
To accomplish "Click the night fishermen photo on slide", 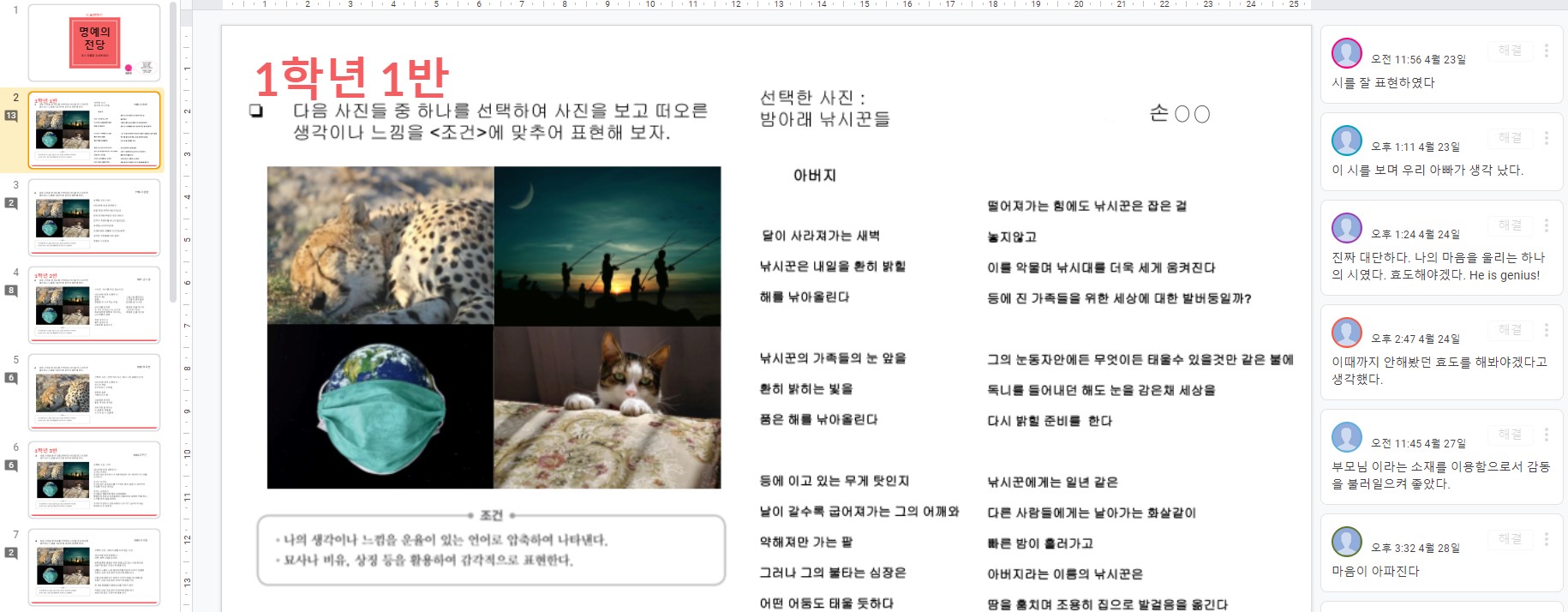I will click(607, 246).
